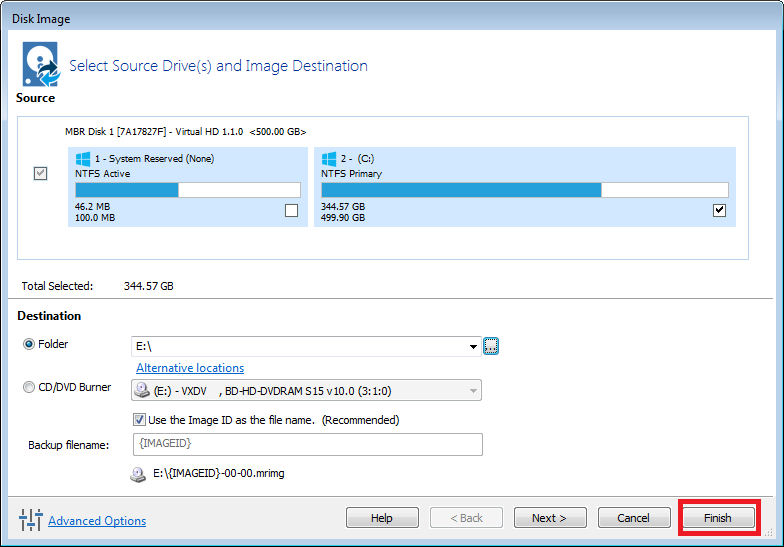This screenshot has width=784, height=547.
Task: Open the CD/DVD burner drive dropdown
Action: 473,390
